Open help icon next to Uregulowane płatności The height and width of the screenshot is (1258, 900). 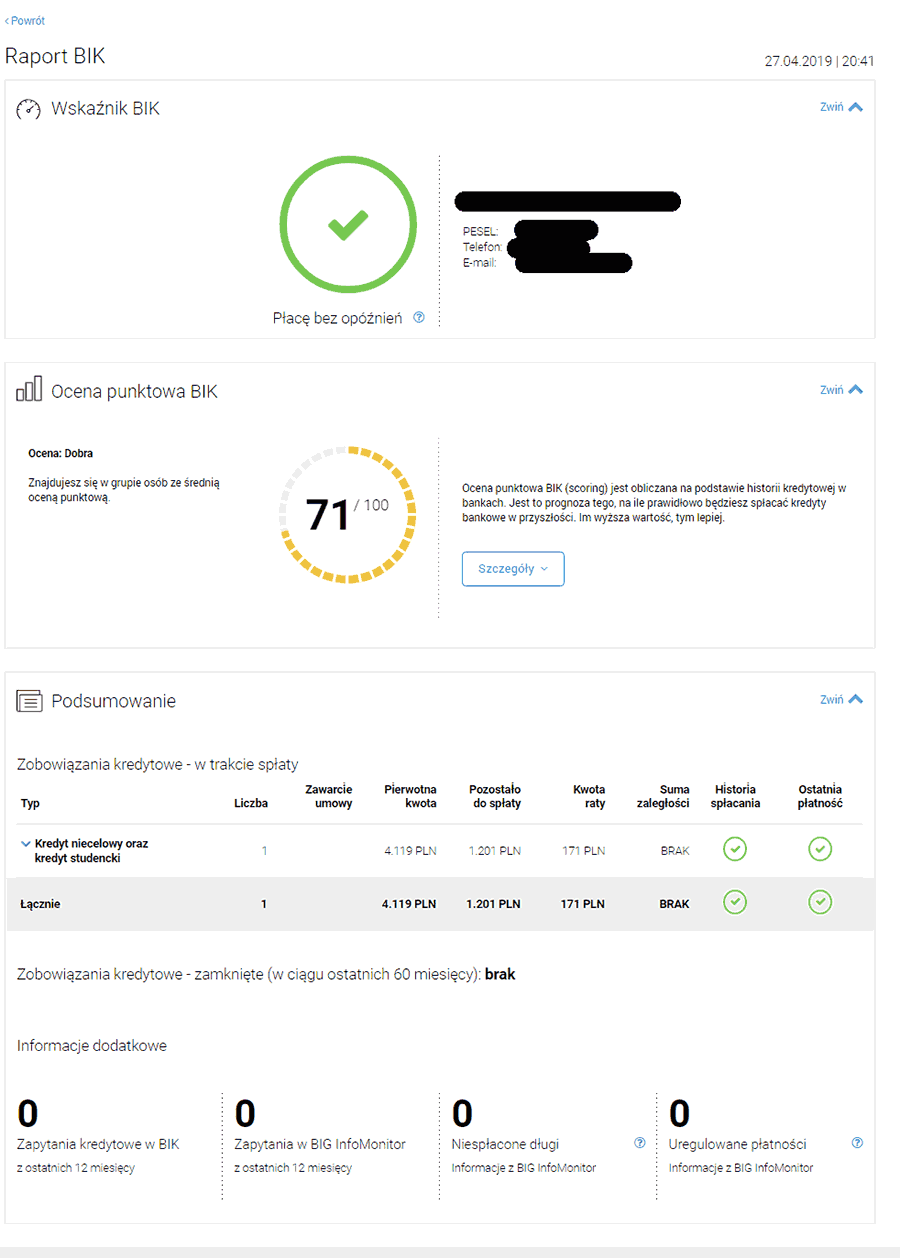point(855,1144)
